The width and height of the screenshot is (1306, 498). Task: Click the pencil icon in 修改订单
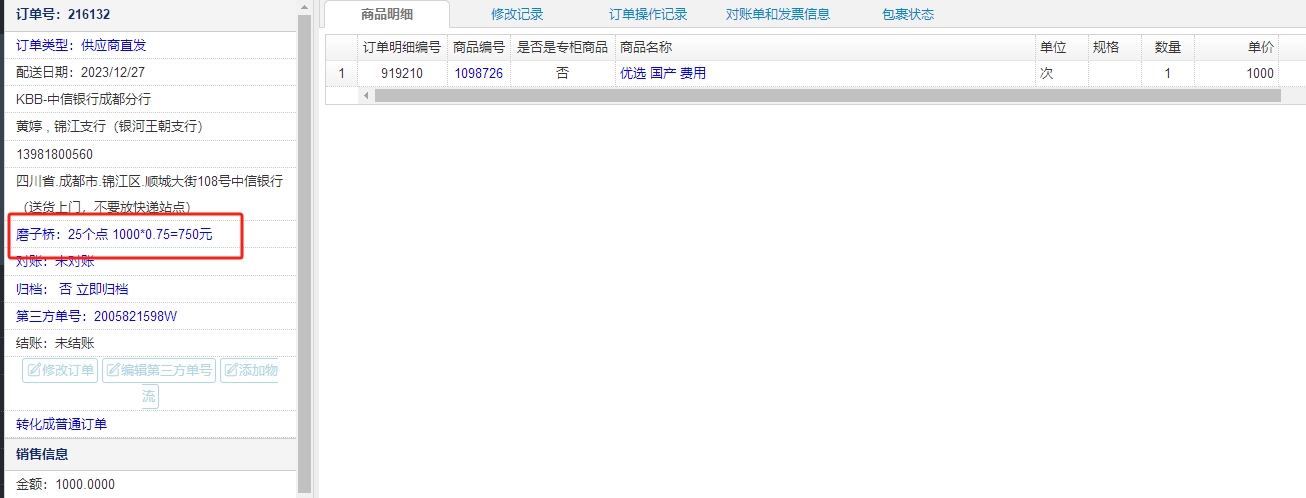coord(34,370)
